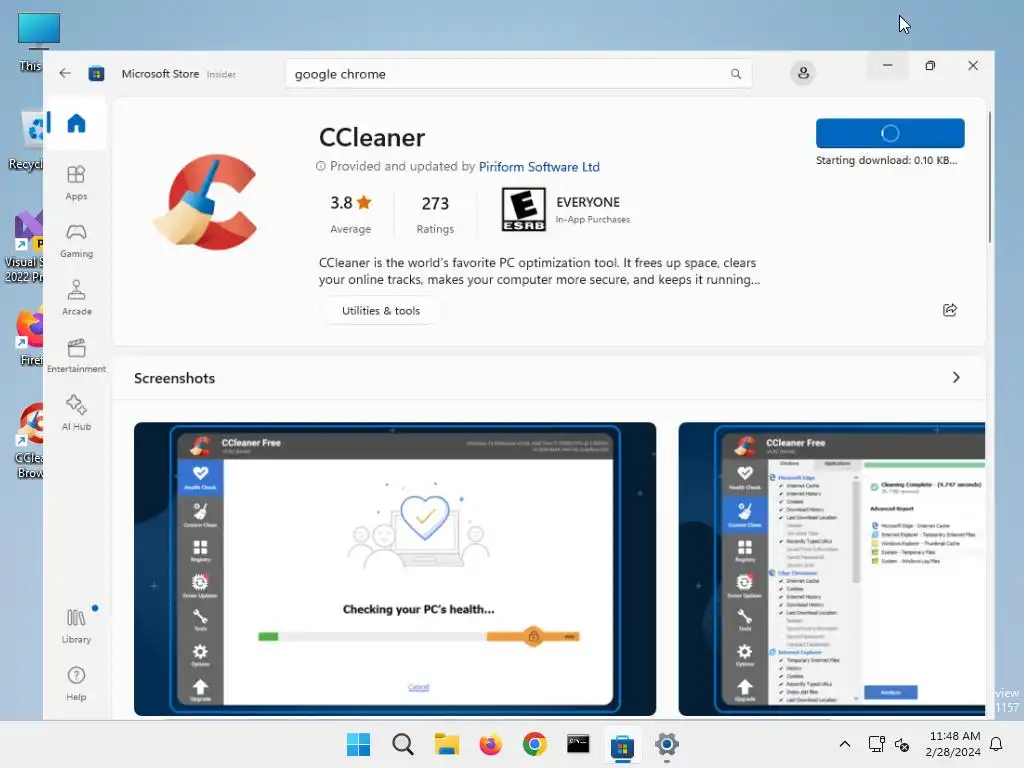Switch to the Gaming section
The height and width of the screenshot is (768, 1024).
(76, 240)
